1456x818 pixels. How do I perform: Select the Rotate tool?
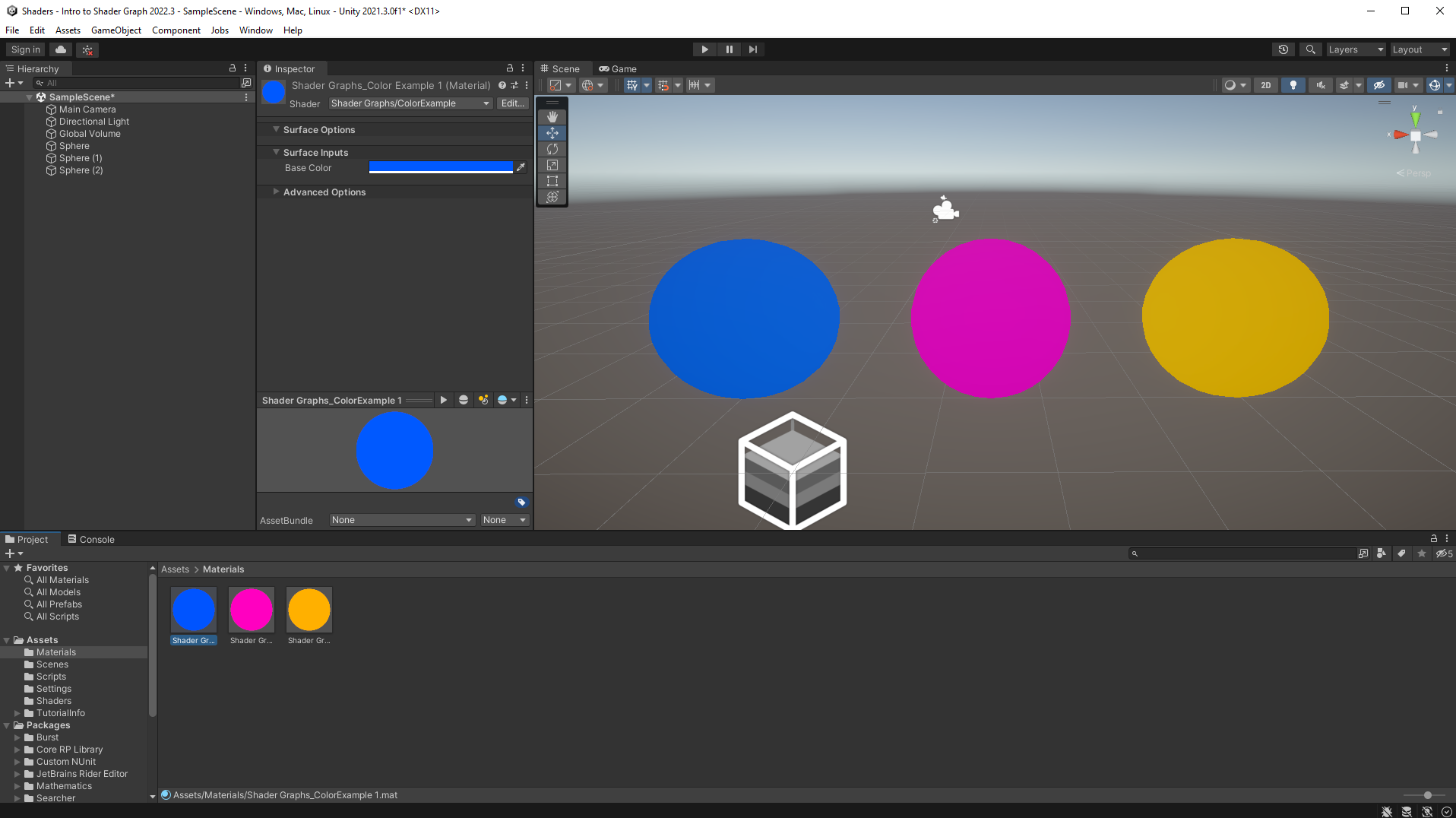(x=552, y=149)
